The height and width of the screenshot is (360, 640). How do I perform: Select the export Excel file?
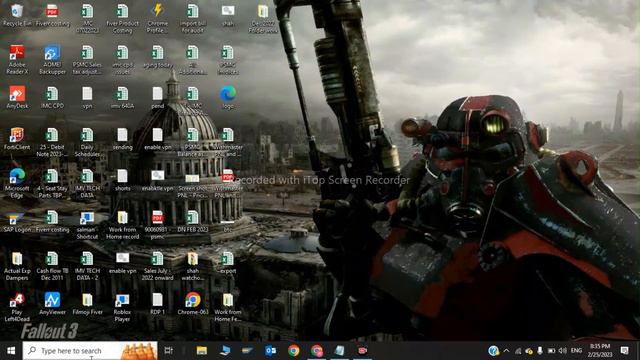228,262
